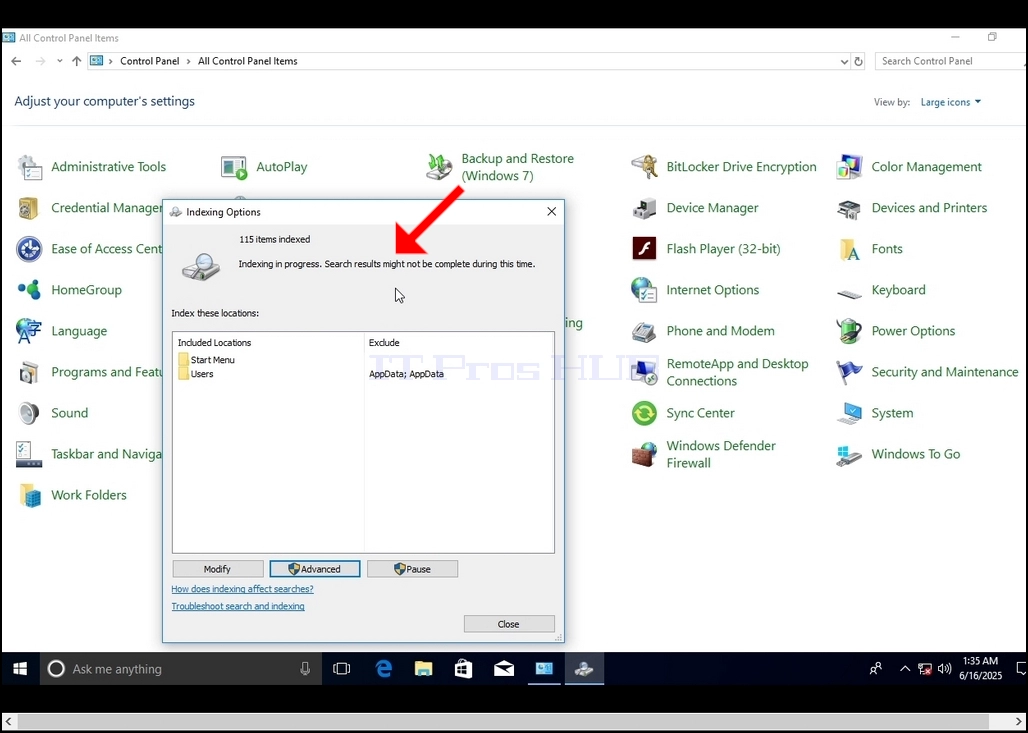Click Control Panel breadcrumb in address bar

click(x=149, y=61)
